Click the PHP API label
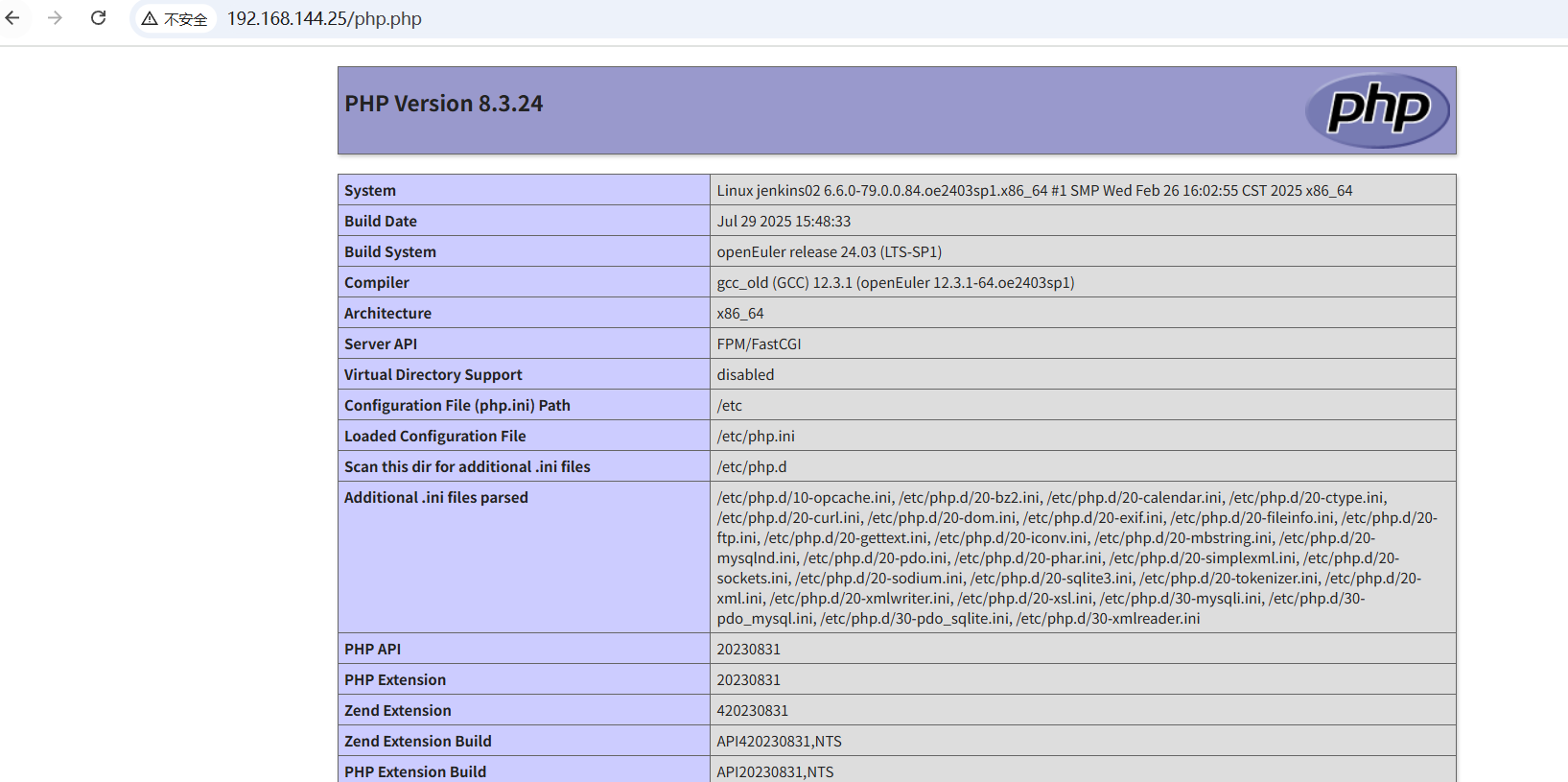 (373, 650)
